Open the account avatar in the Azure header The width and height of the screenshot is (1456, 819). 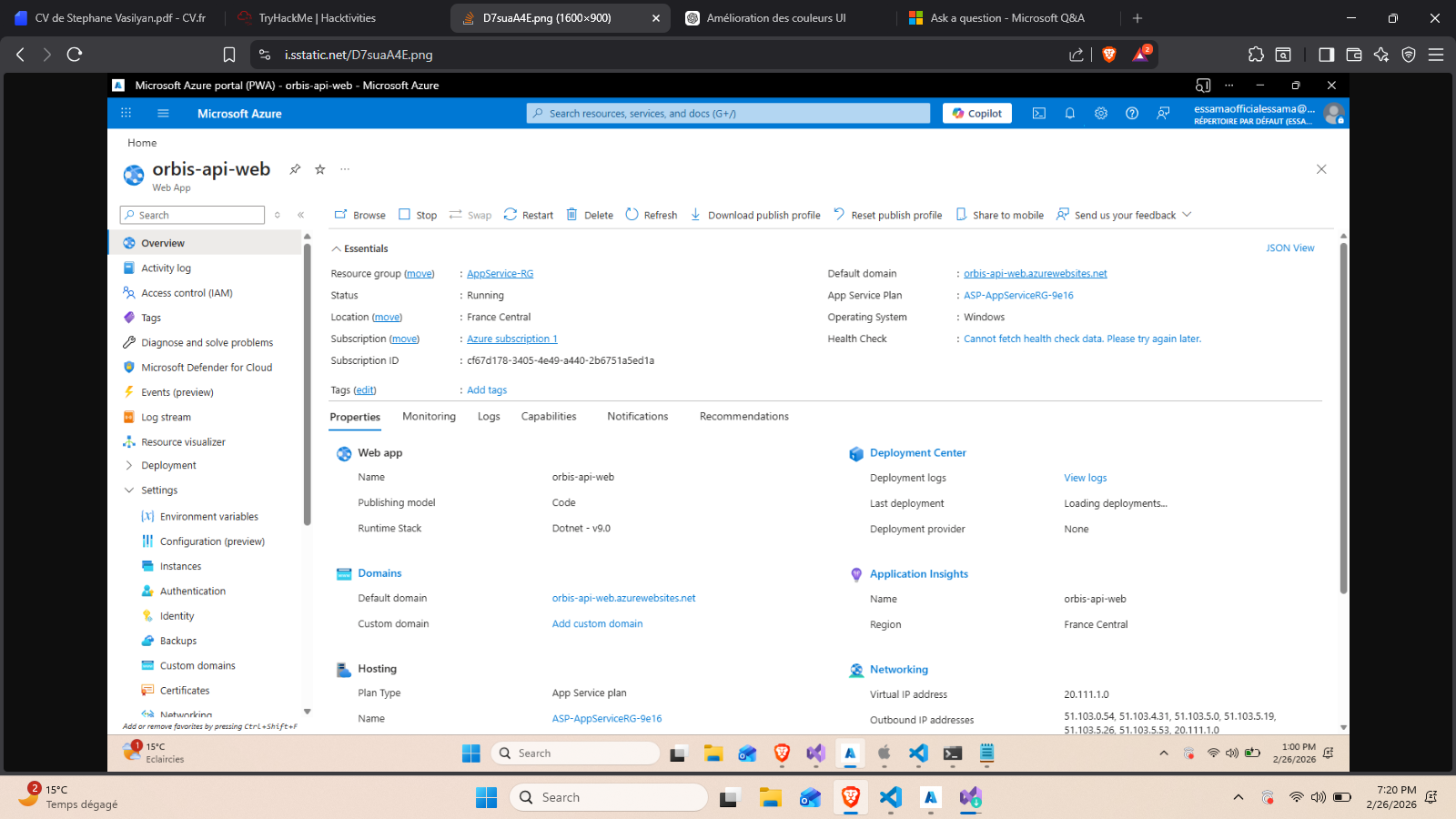[x=1334, y=113]
